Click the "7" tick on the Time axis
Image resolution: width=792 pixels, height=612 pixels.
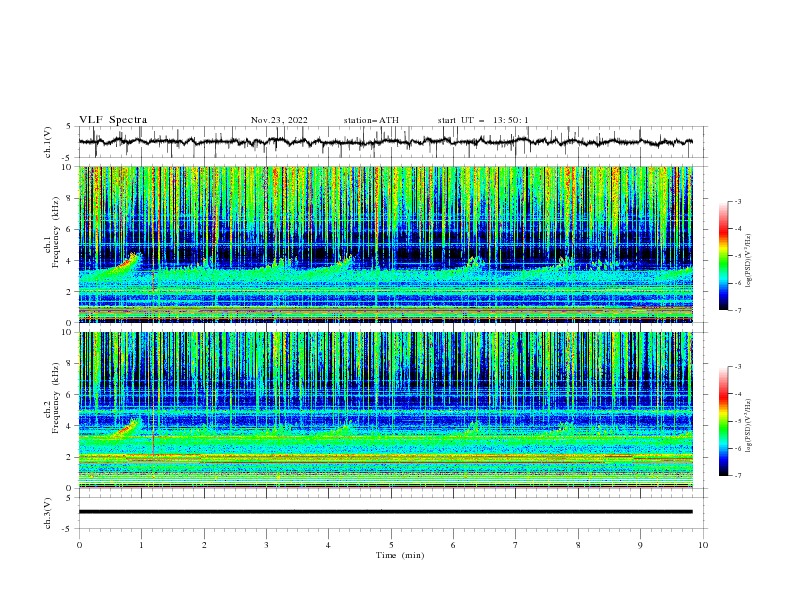tap(516, 545)
